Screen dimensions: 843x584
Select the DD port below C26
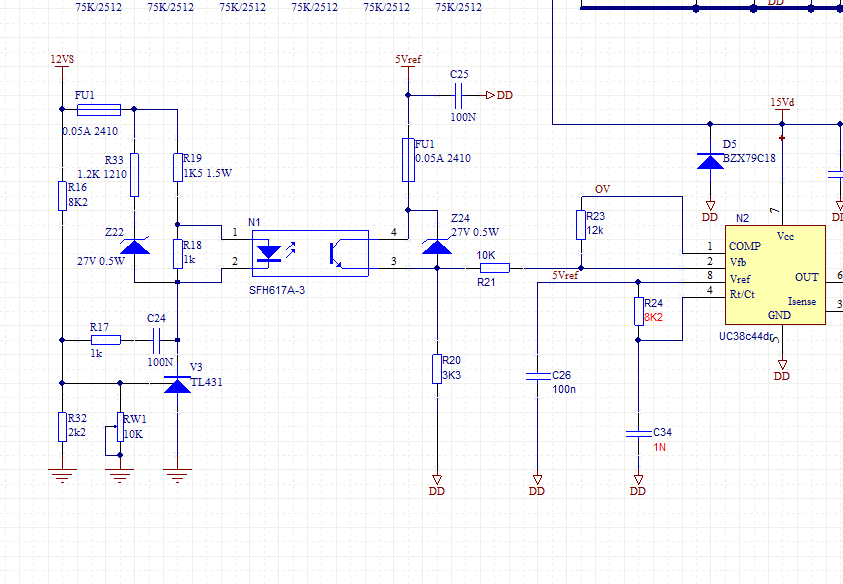tap(537, 486)
